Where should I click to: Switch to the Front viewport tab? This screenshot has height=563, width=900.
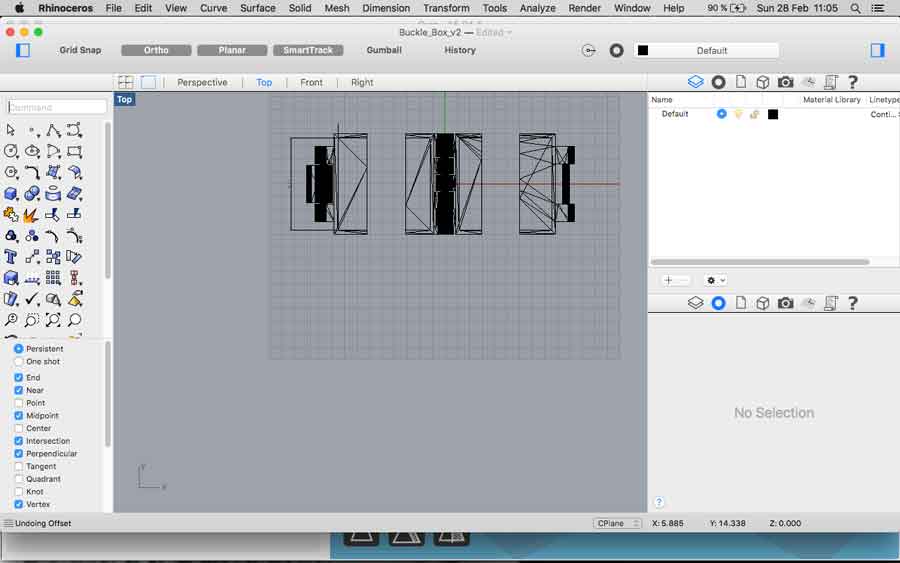311,82
